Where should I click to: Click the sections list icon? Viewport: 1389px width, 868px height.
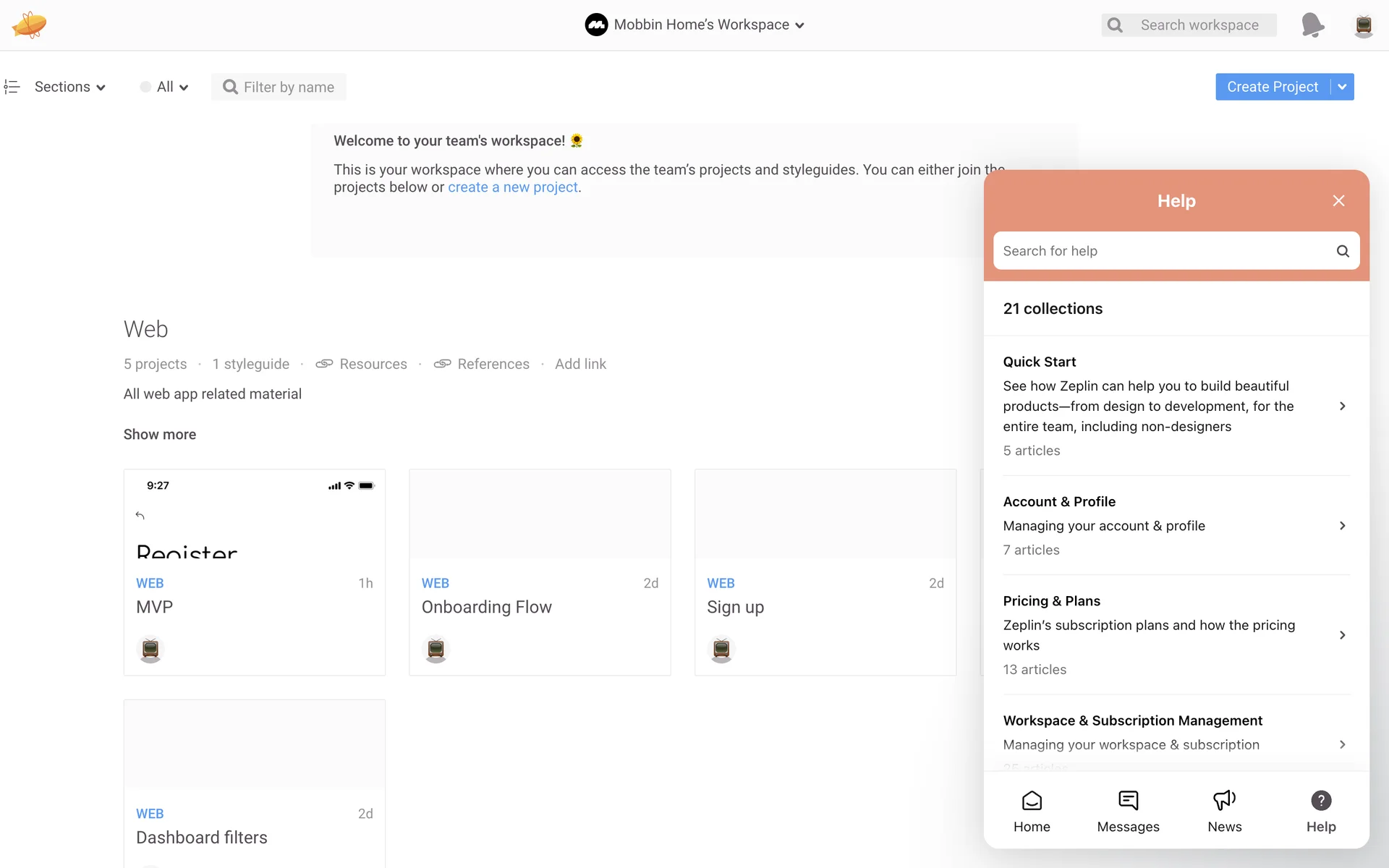pyautogui.click(x=12, y=87)
